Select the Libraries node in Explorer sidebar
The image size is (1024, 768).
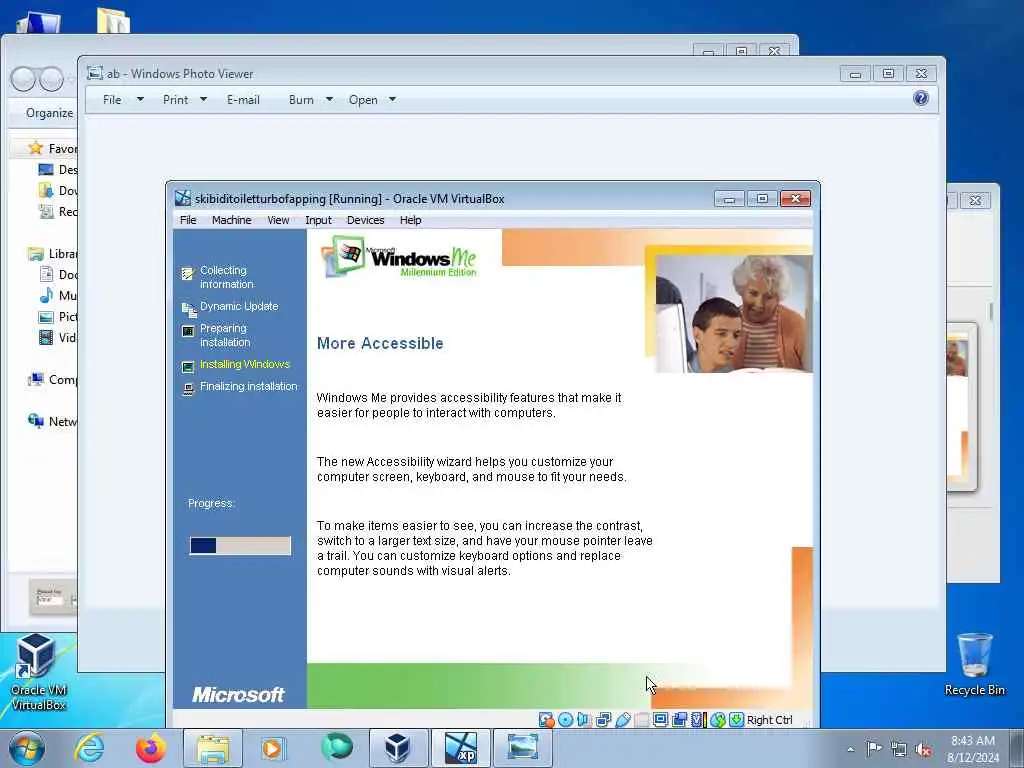pos(52,253)
